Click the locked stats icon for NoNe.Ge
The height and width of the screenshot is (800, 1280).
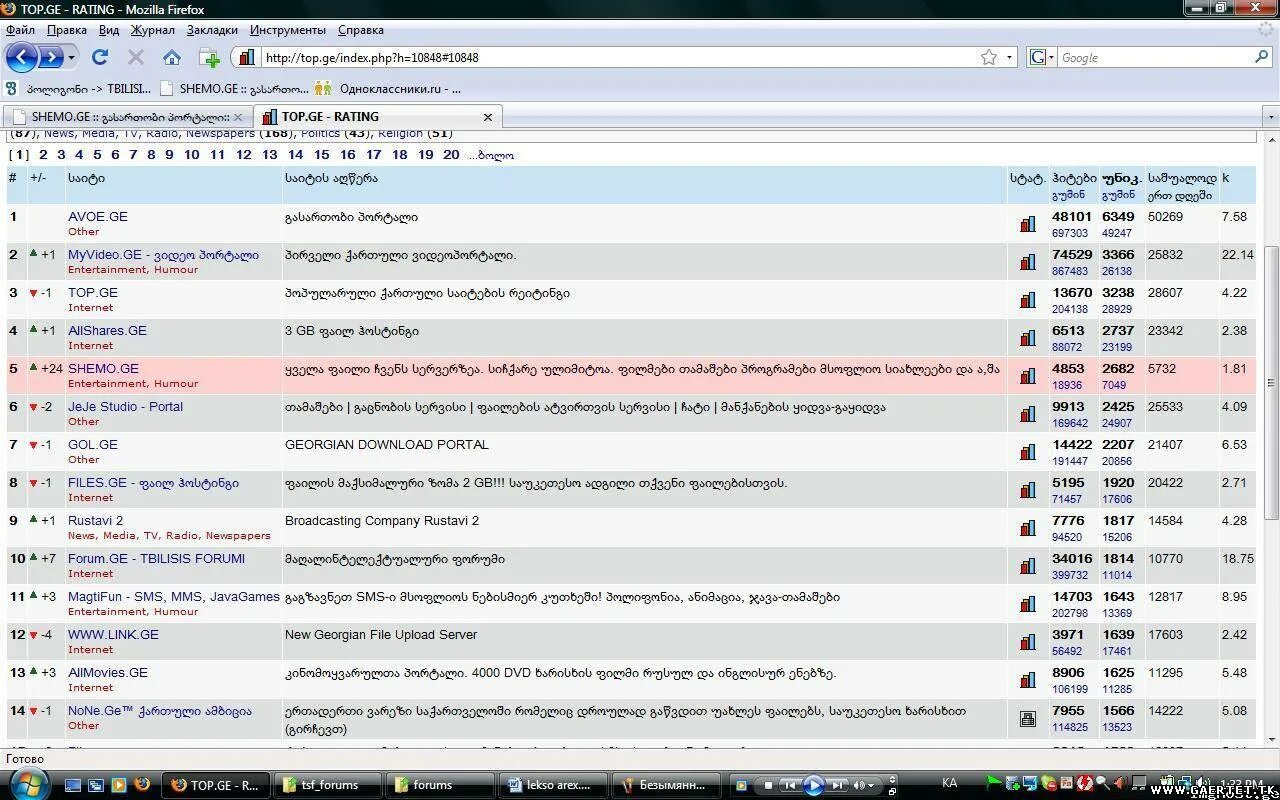(1028, 718)
